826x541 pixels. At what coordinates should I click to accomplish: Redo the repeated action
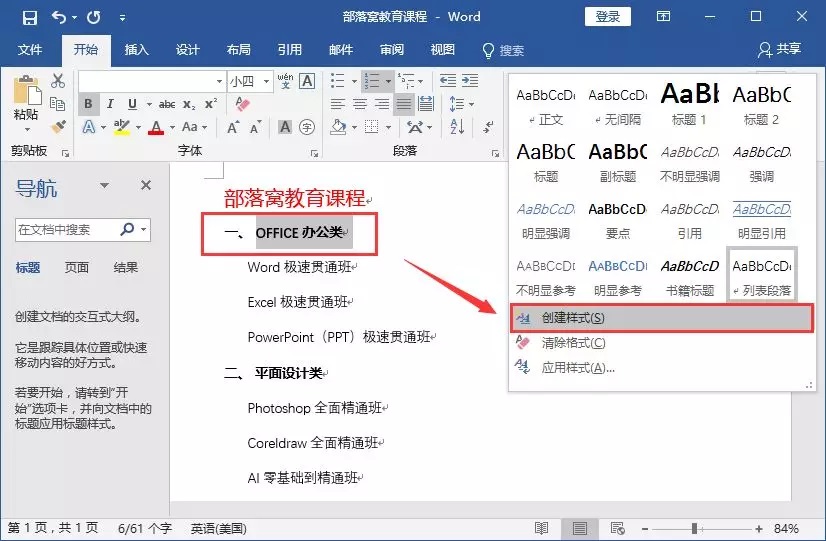[94, 17]
